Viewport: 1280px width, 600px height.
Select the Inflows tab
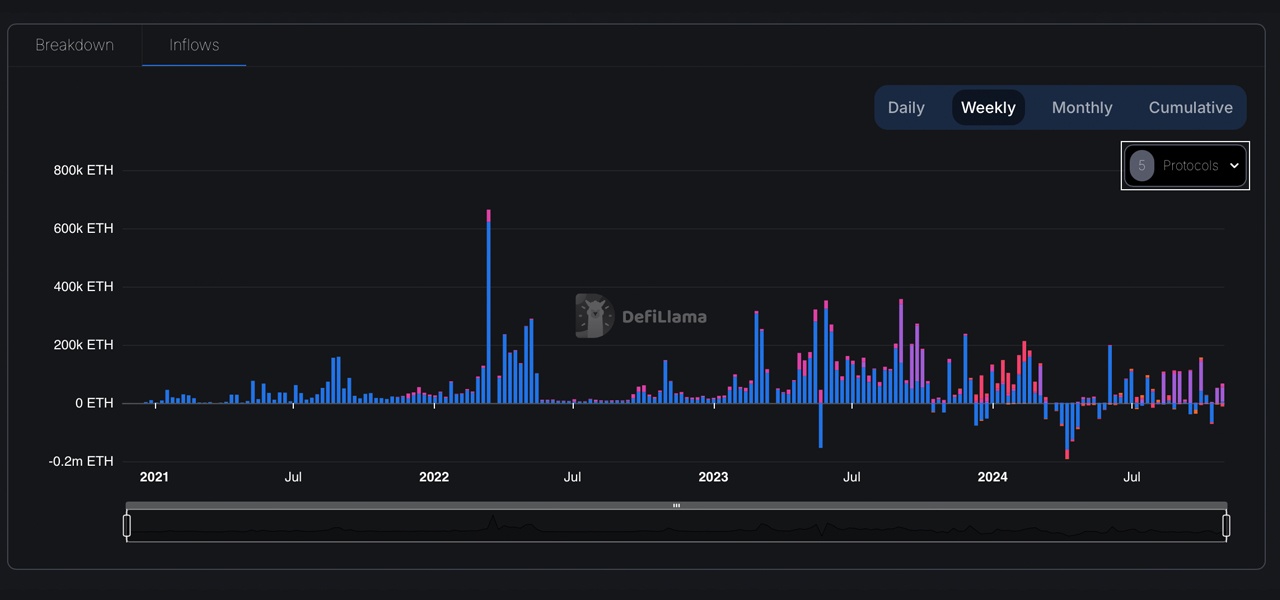pyautogui.click(x=193, y=45)
